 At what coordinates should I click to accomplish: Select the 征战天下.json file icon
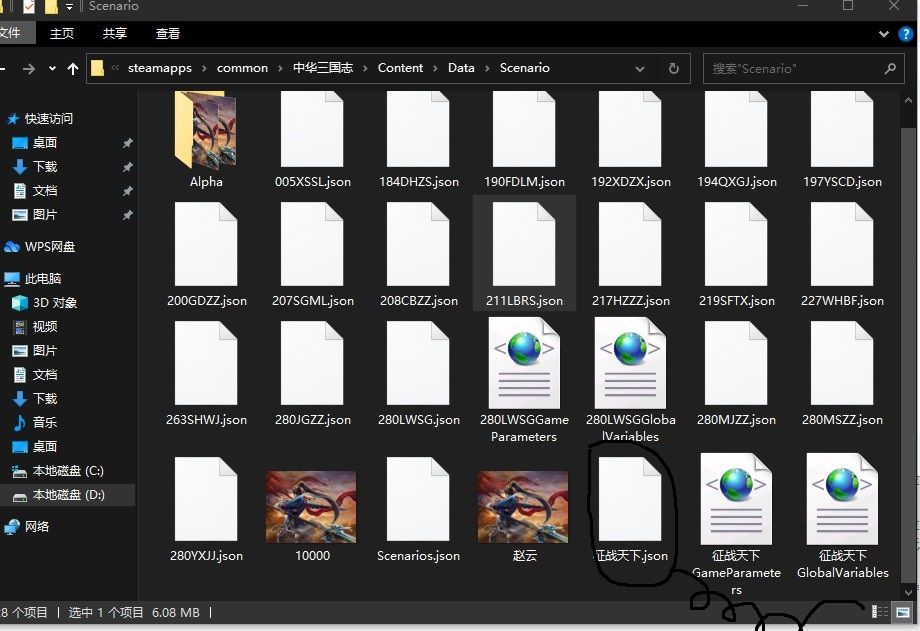click(x=630, y=499)
